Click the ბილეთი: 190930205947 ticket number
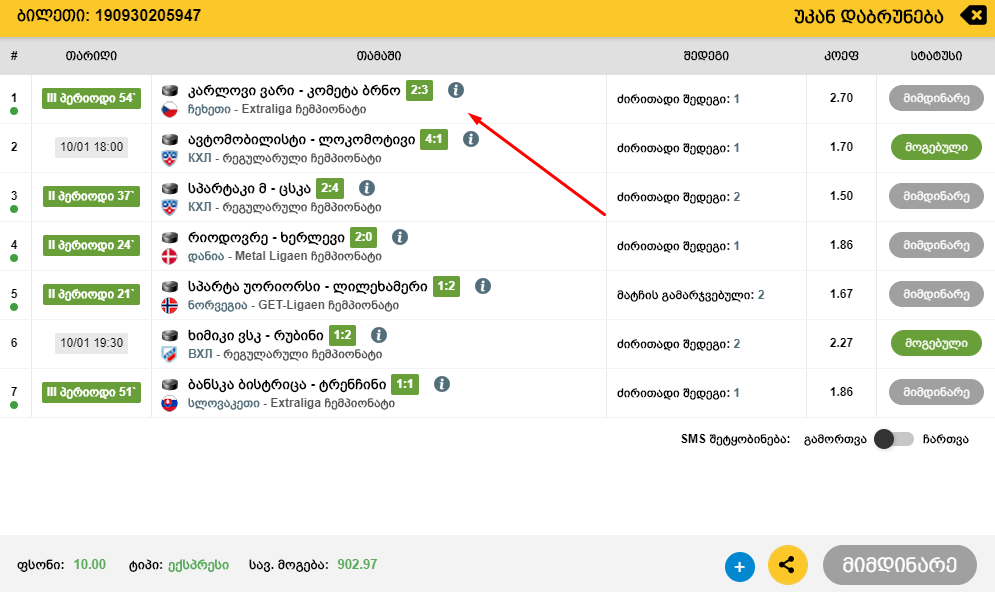Image resolution: width=995 pixels, height=592 pixels. pyautogui.click(x=109, y=15)
